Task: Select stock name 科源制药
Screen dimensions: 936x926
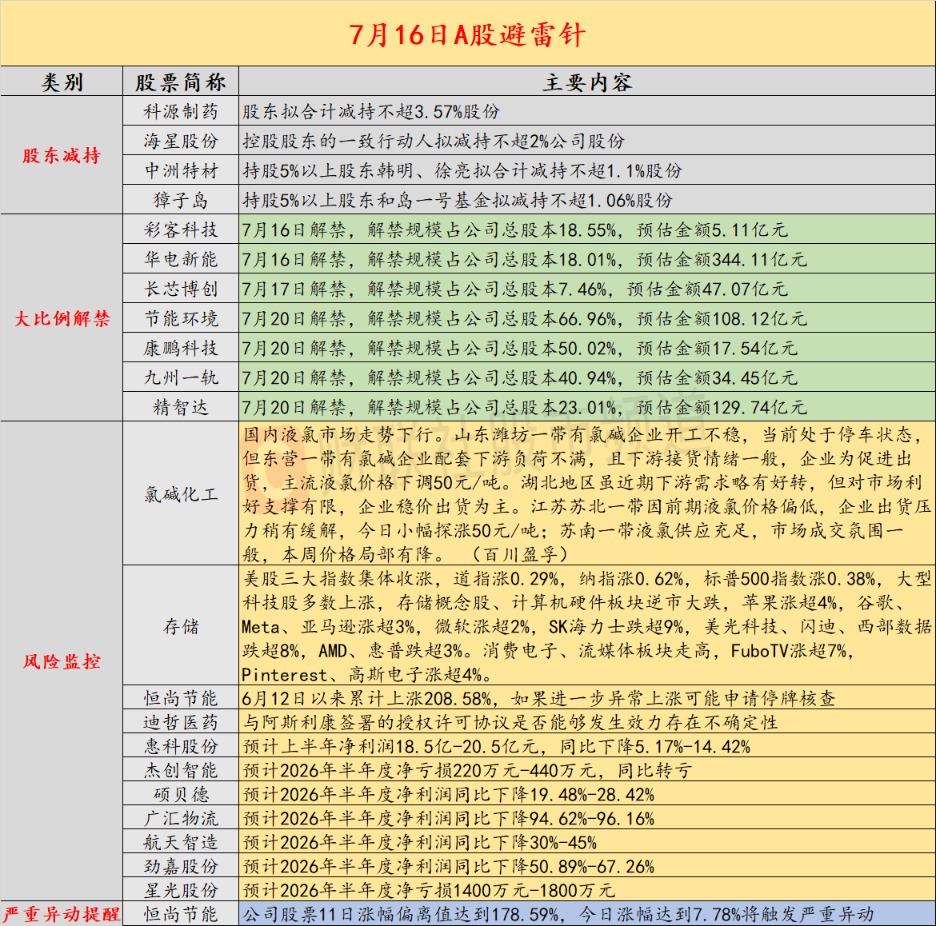Action: [180, 111]
